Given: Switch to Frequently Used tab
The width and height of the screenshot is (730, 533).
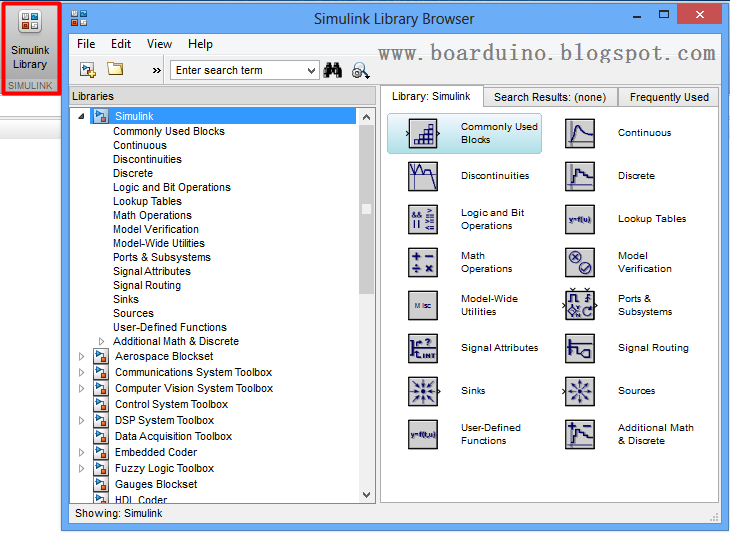Looking at the screenshot, I should pos(669,97).
